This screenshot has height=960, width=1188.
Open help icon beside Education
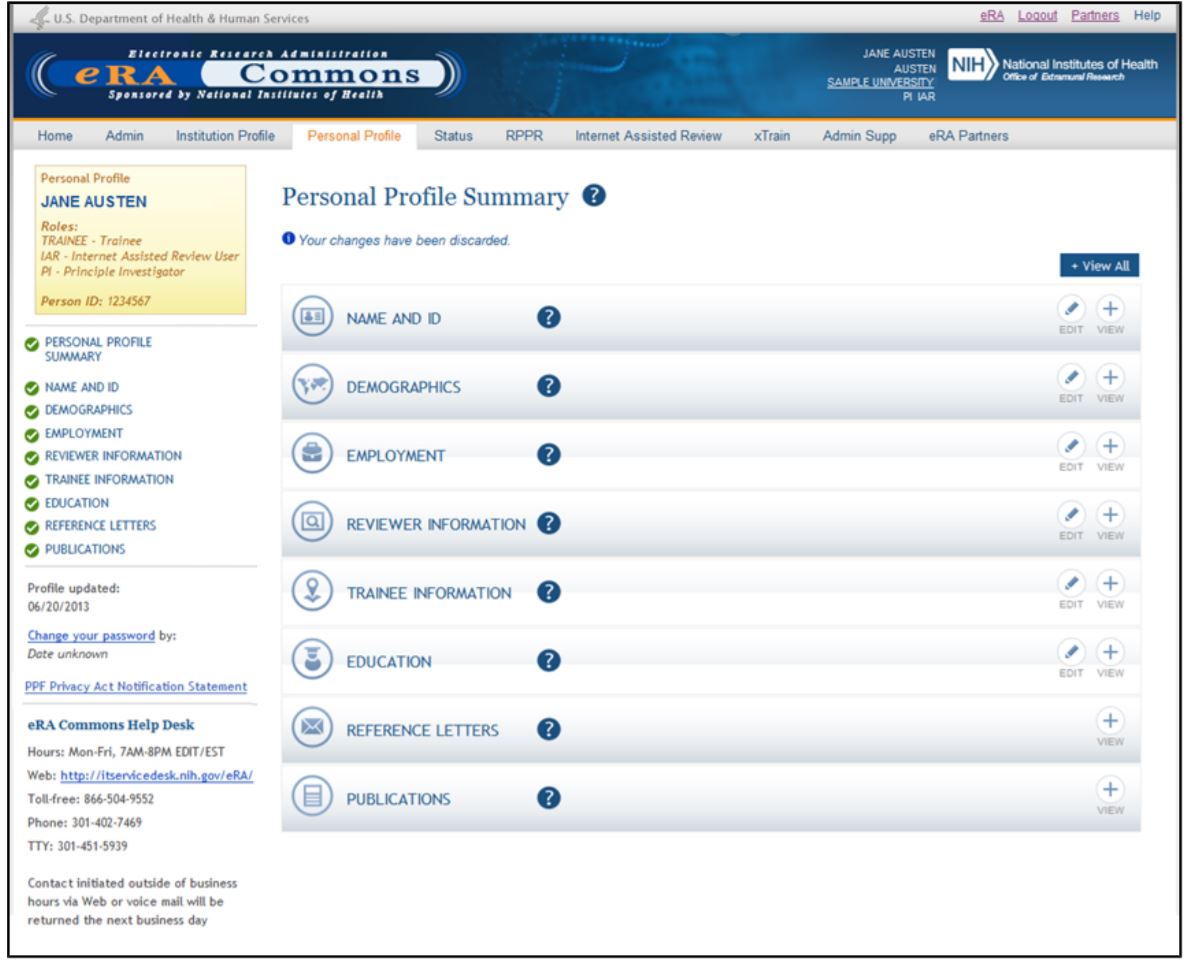549,661
